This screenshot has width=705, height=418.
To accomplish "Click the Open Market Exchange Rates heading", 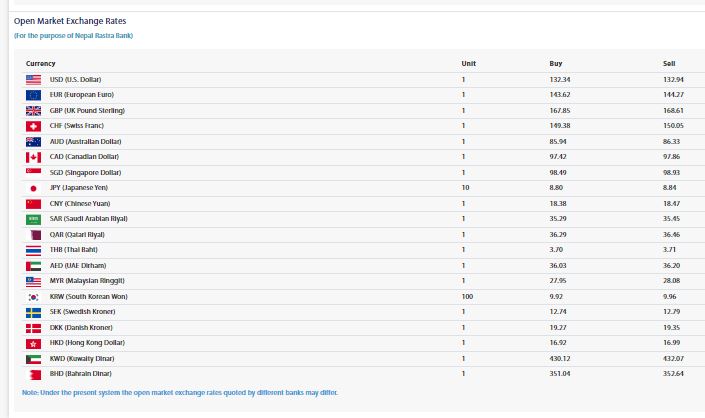I will click(70, 21).
